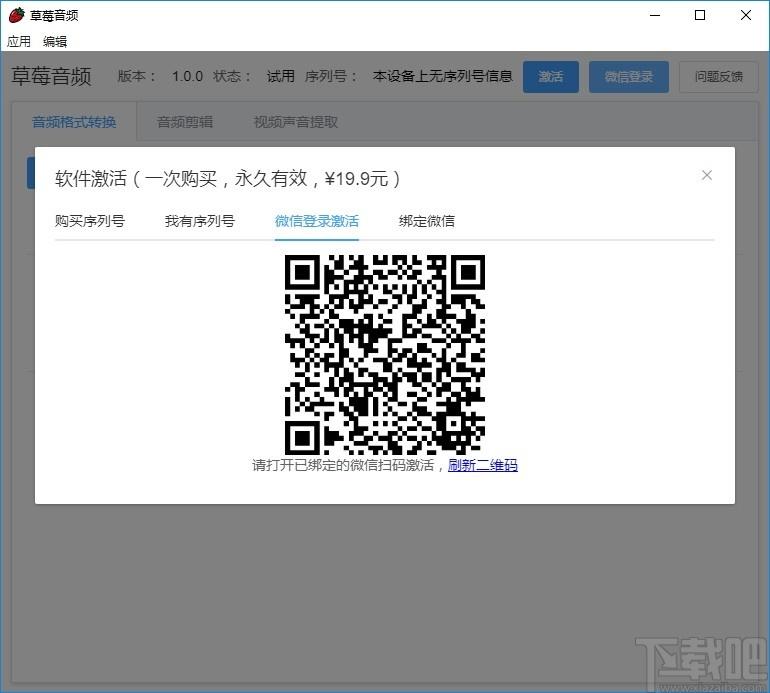Image resolution: width=770 pixels, height=693 pixels.
Task: Click the blue 激活 button
Action: click(x=550, y=77)
